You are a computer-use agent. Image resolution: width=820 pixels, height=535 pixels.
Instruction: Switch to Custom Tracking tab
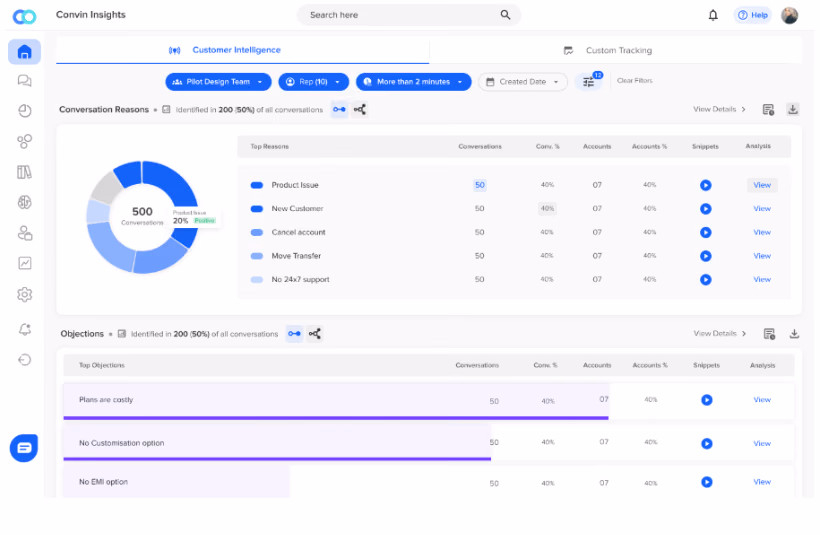pyautogui.click(x=616, y=50)
